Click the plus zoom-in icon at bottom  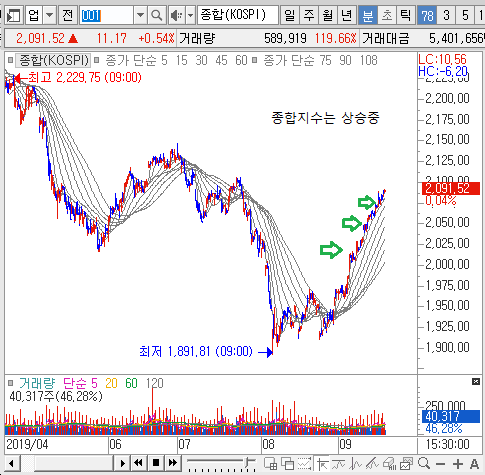coord(458,464)
